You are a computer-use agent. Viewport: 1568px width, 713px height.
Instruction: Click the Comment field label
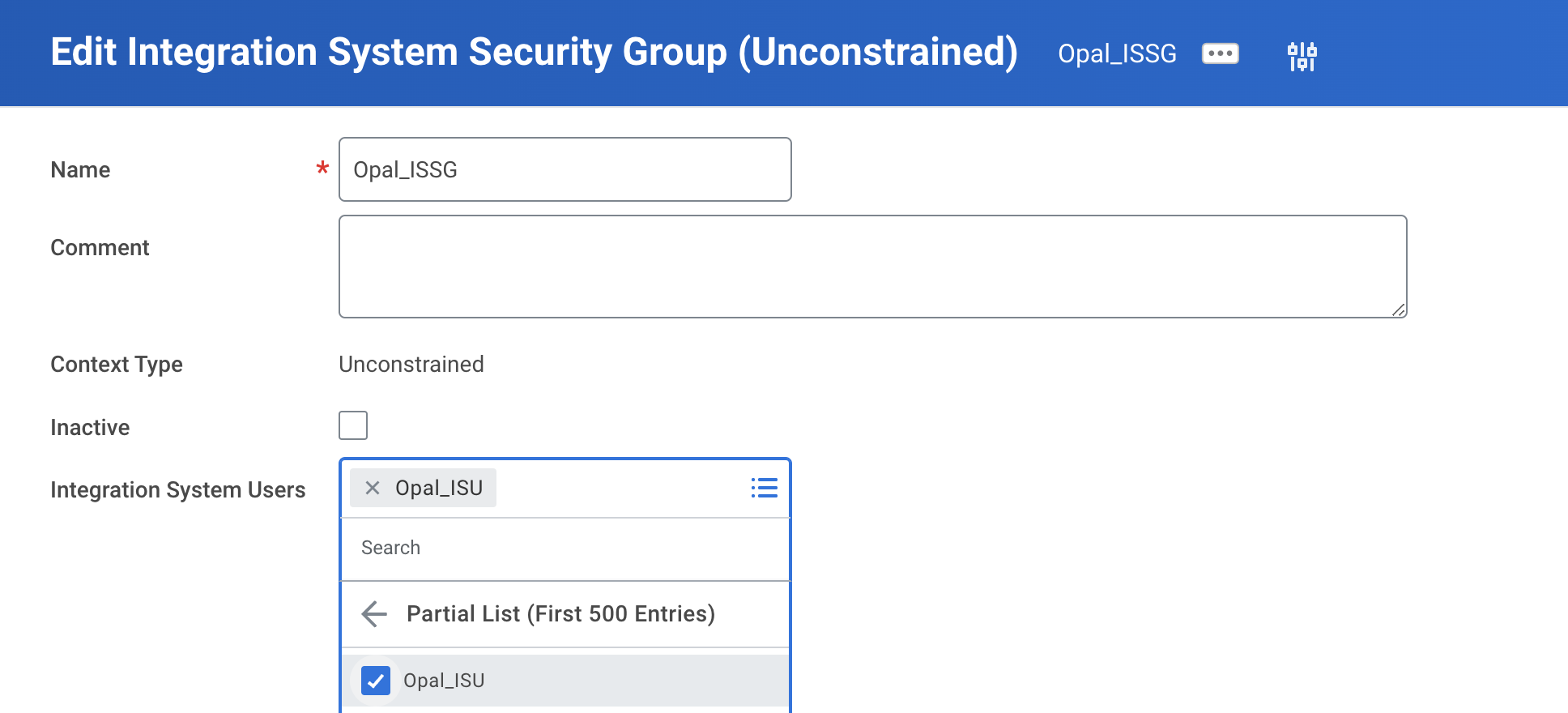pos(100,248)
